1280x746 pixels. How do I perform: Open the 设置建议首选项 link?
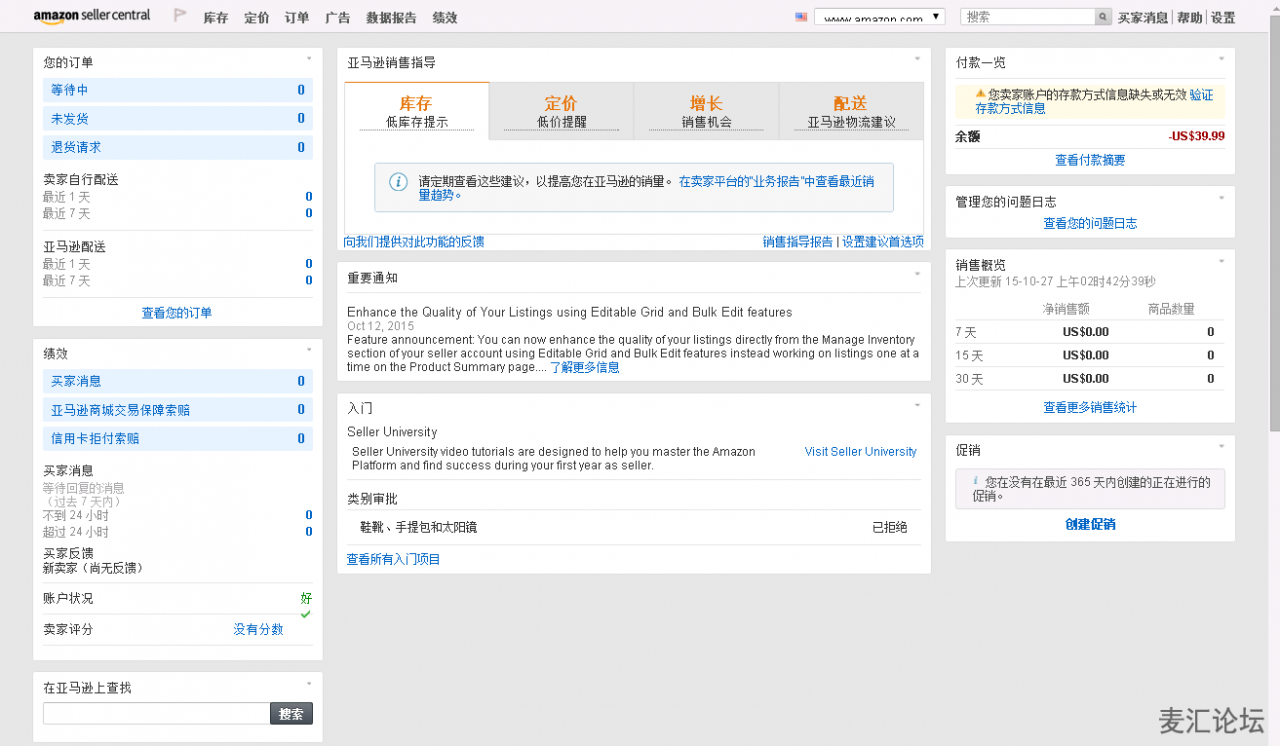(882, 242)
